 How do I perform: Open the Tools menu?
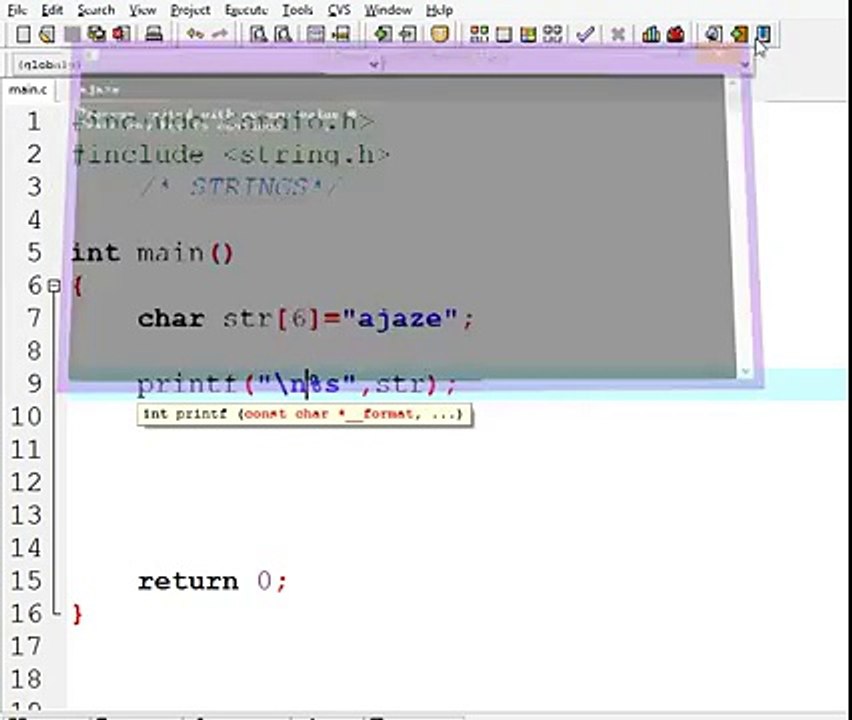tap(297, 10)
